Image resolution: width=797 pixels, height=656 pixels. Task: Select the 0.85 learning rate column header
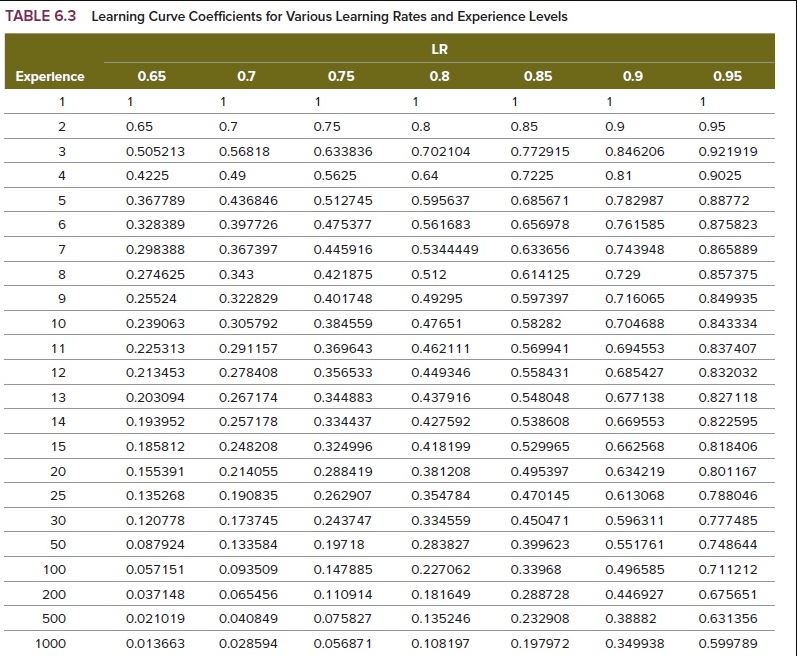(538, 76)
